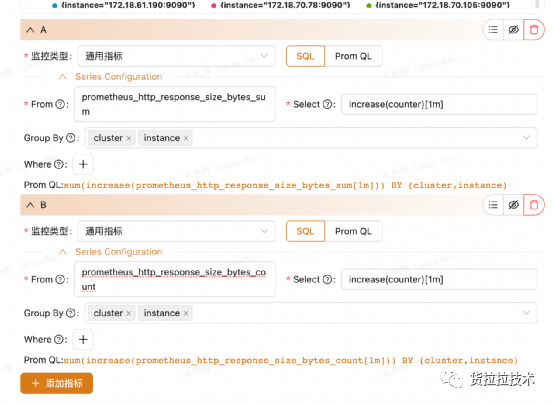
Task: Select SQL mode in query B
Action: 305,231
